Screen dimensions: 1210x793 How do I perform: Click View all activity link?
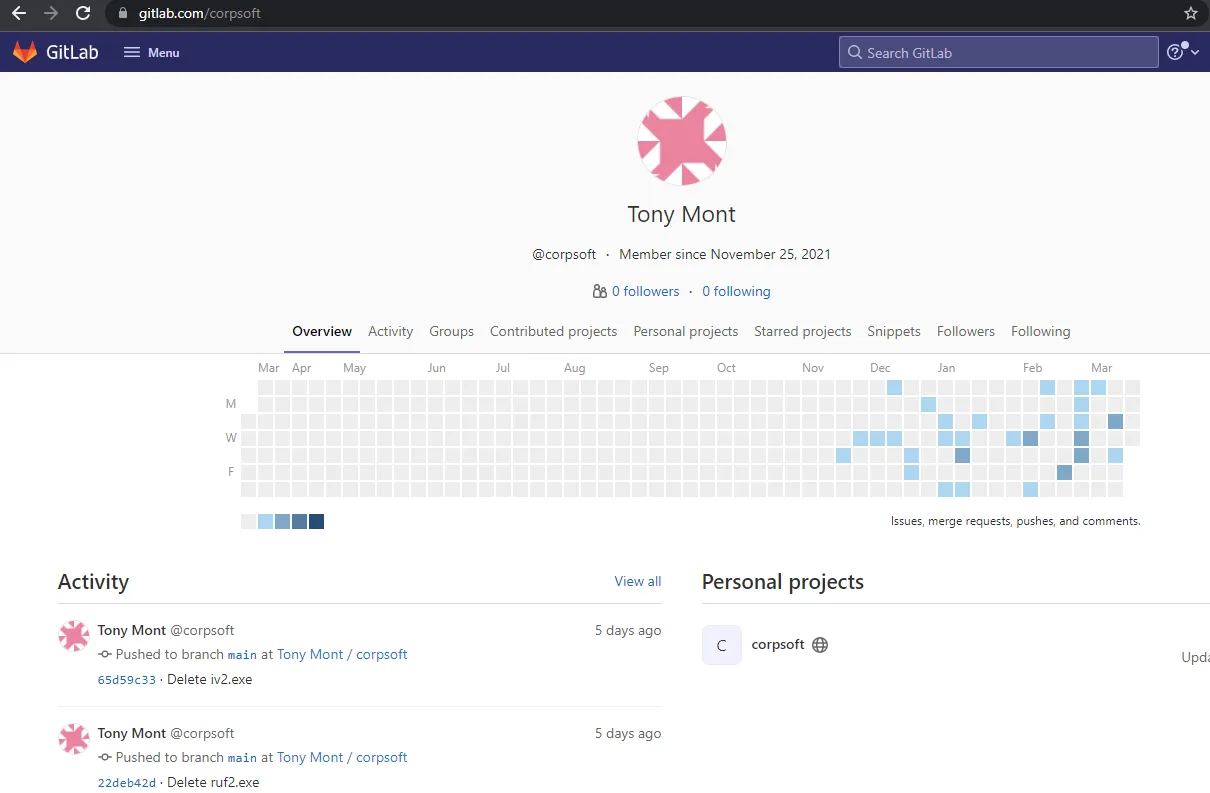tap(638, 581)
